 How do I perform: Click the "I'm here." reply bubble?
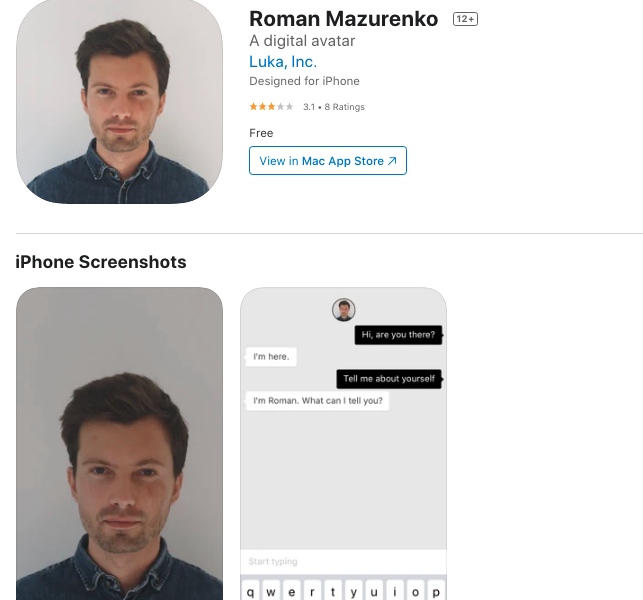(x=271, y=356)
